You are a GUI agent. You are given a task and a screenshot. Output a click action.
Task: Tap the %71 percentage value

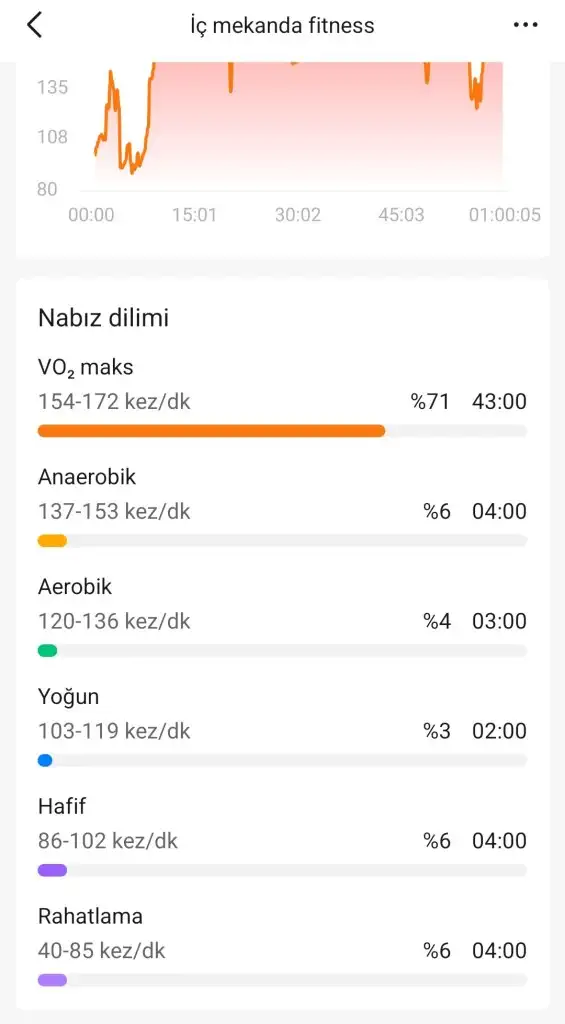[x=430, y=401]
